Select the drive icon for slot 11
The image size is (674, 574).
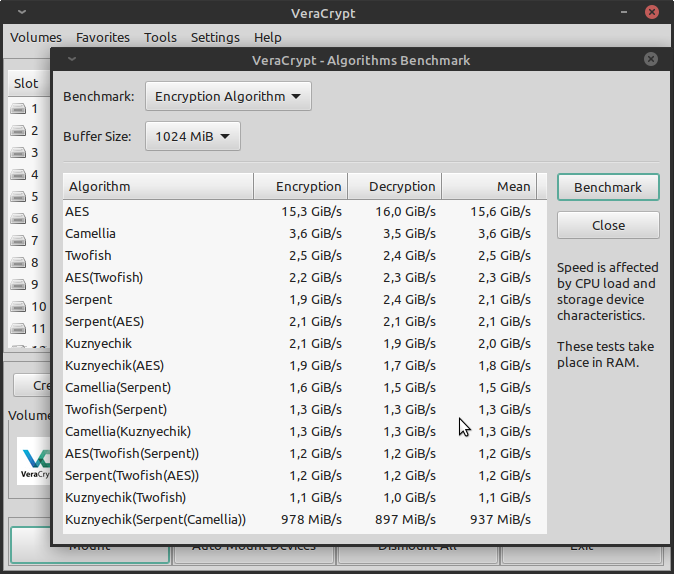[18, 329]
